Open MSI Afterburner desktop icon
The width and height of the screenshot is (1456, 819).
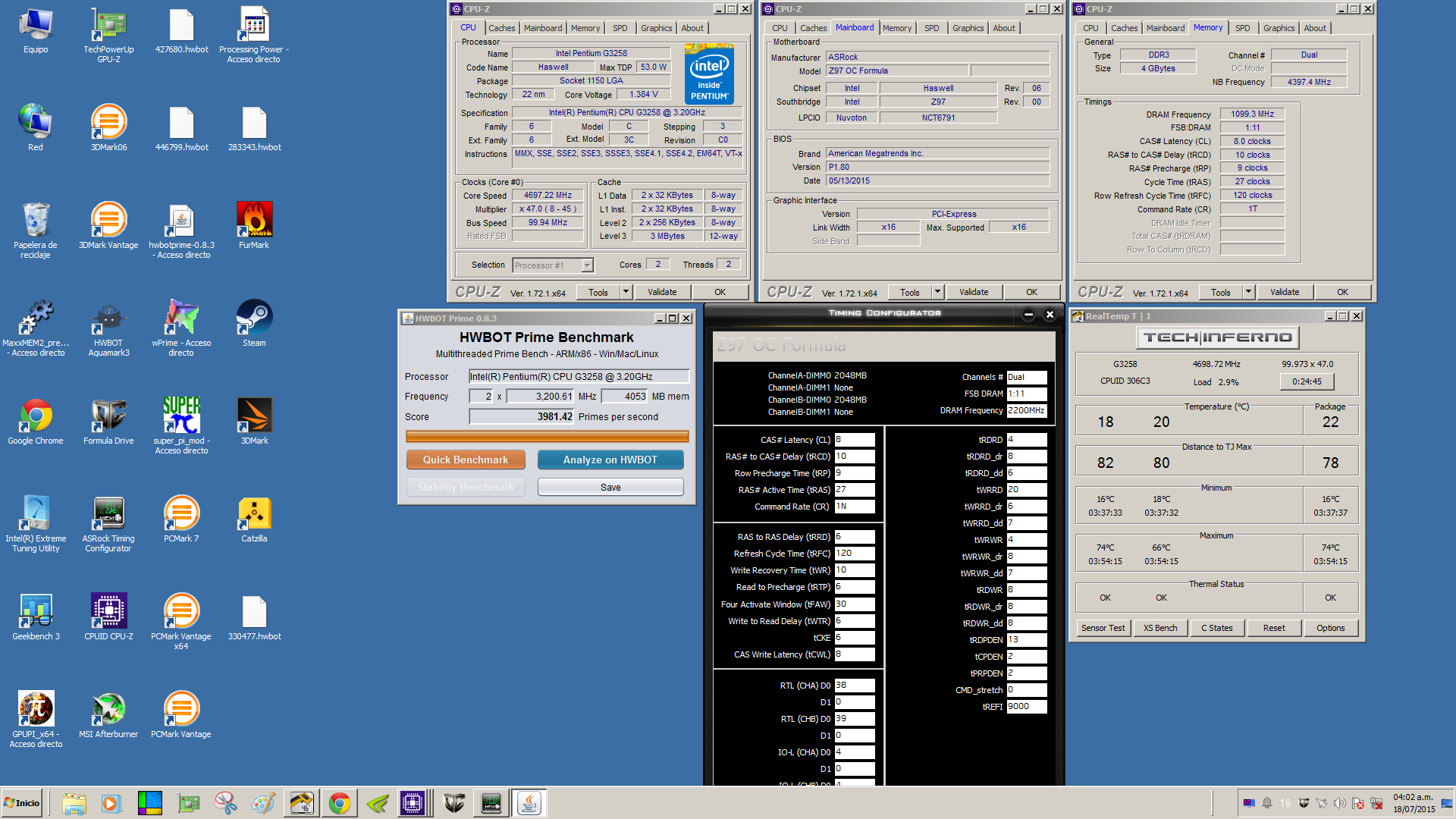[x=108, y=714]
